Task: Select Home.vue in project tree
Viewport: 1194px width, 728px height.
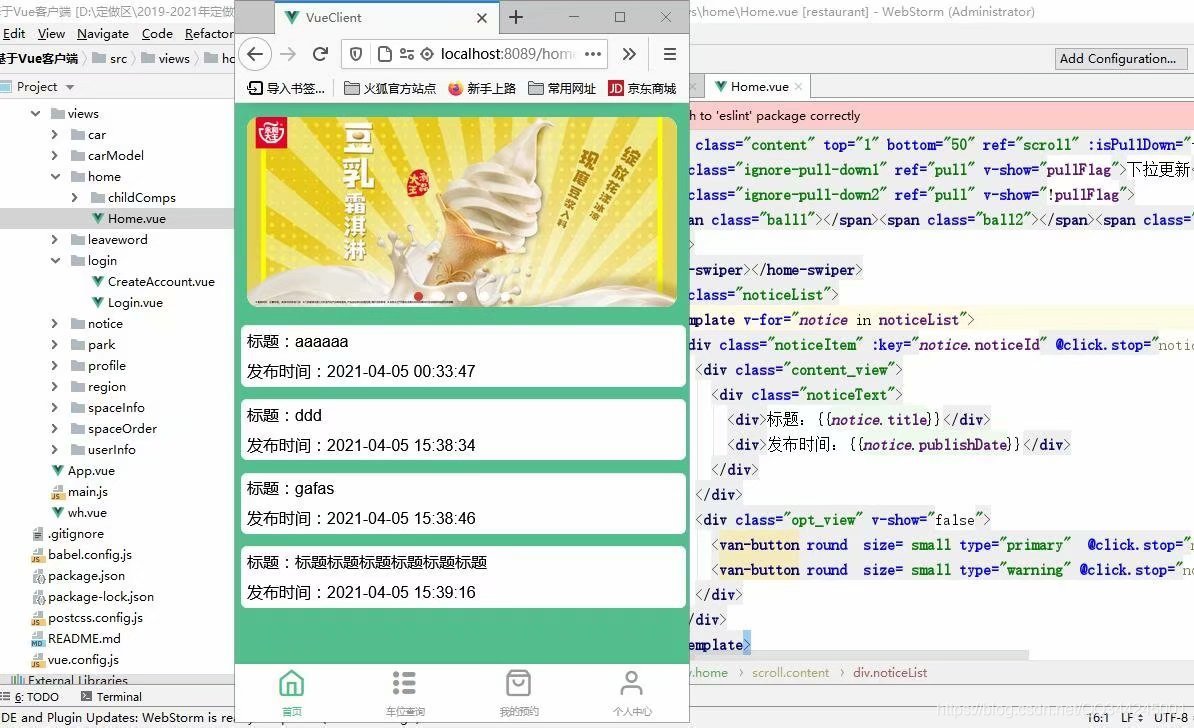Action: pyautogui.click(x=129, y=219)
